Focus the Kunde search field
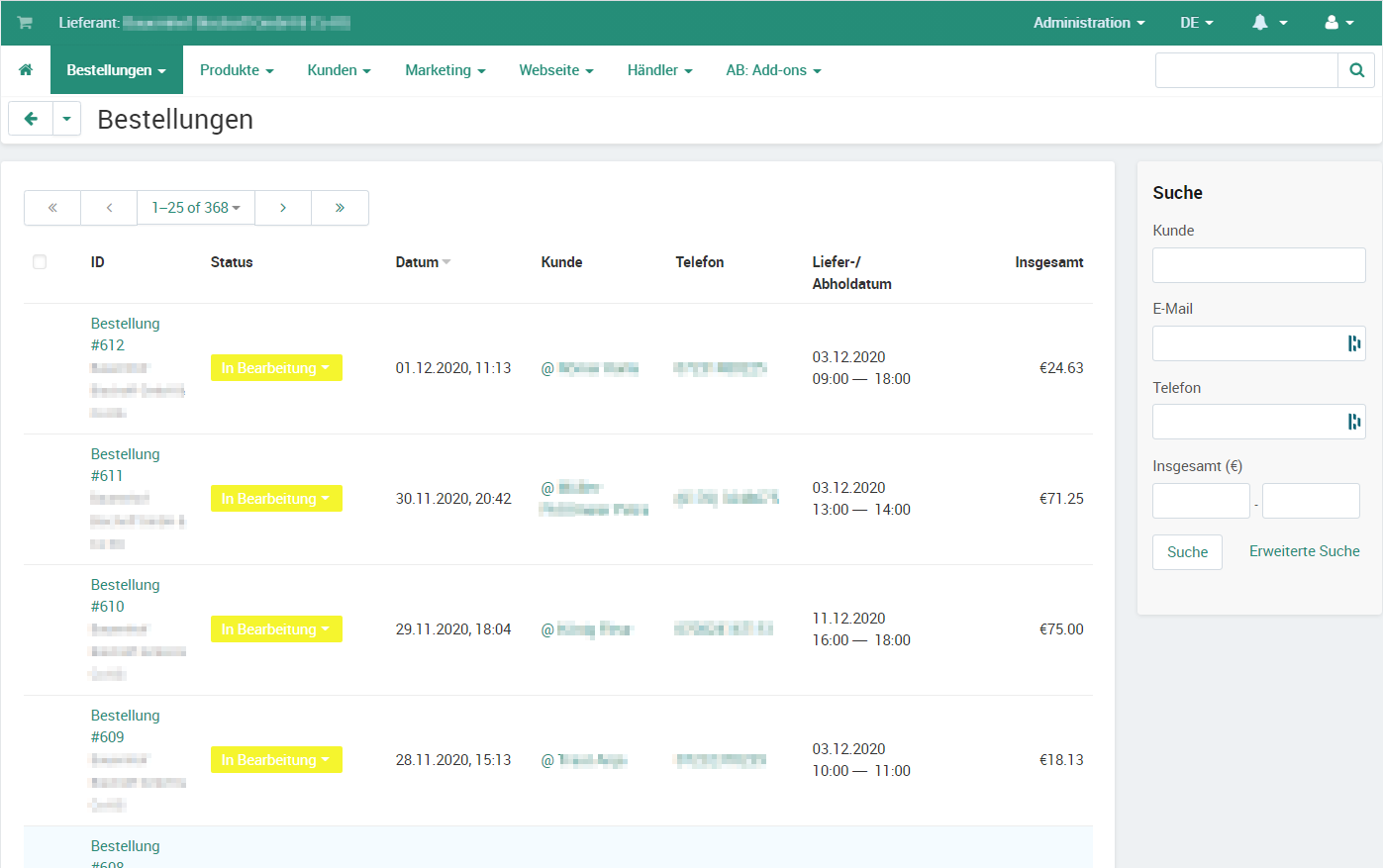The image size is (1383, 868). pyautogui.click(x=1258, y=265)
